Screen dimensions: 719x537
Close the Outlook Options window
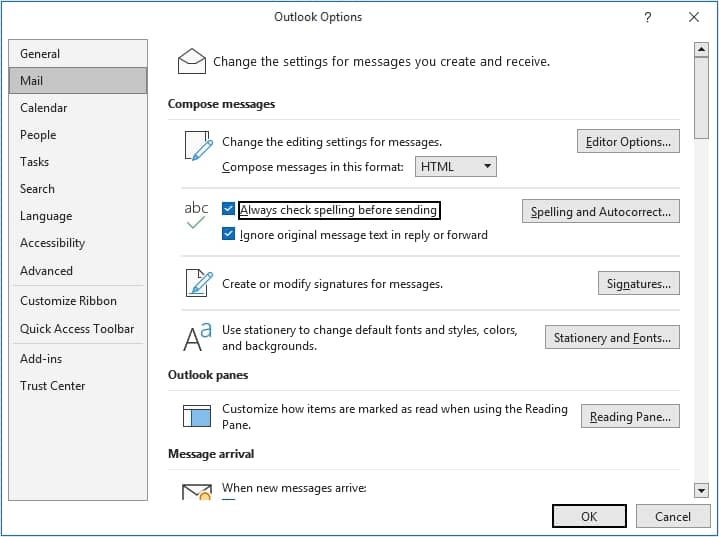pos(694,17)
